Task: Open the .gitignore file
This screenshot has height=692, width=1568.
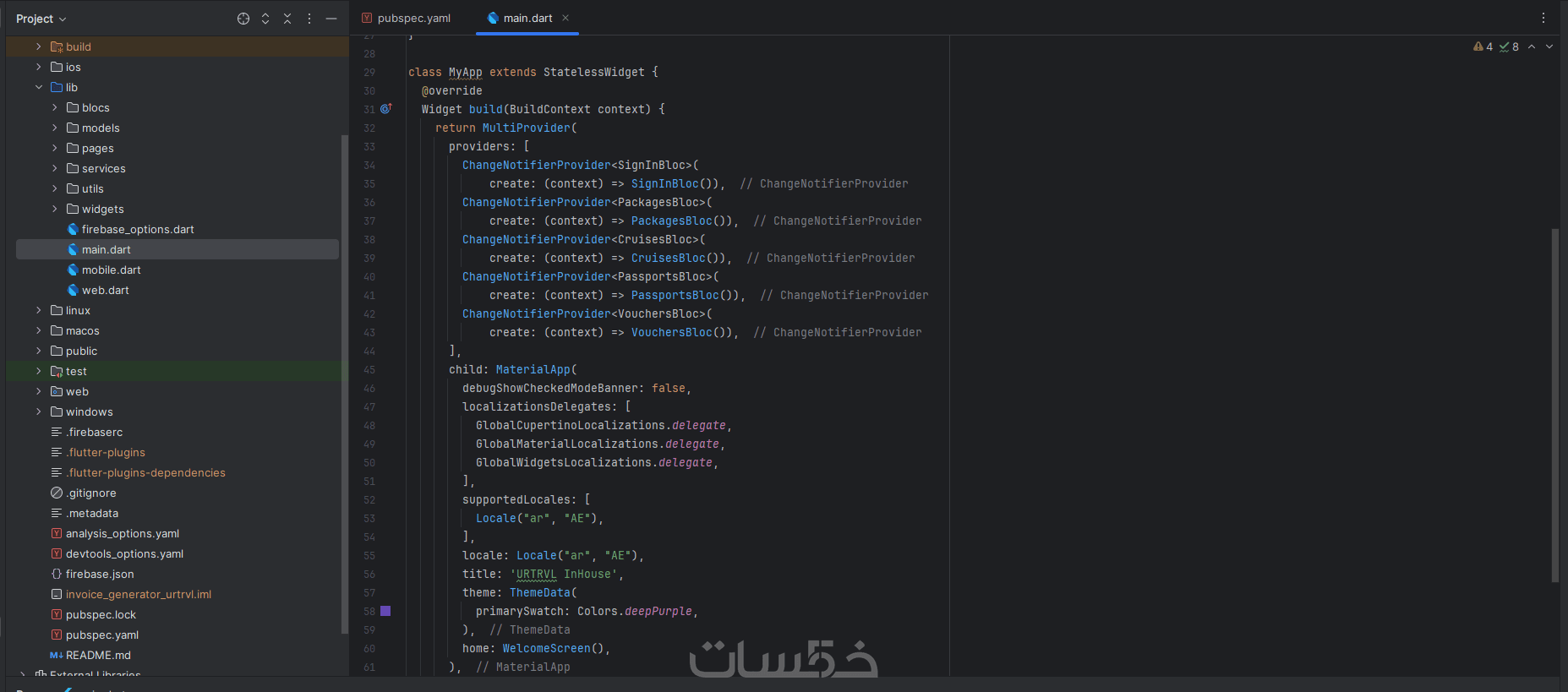Action: [x=91, y=493]
